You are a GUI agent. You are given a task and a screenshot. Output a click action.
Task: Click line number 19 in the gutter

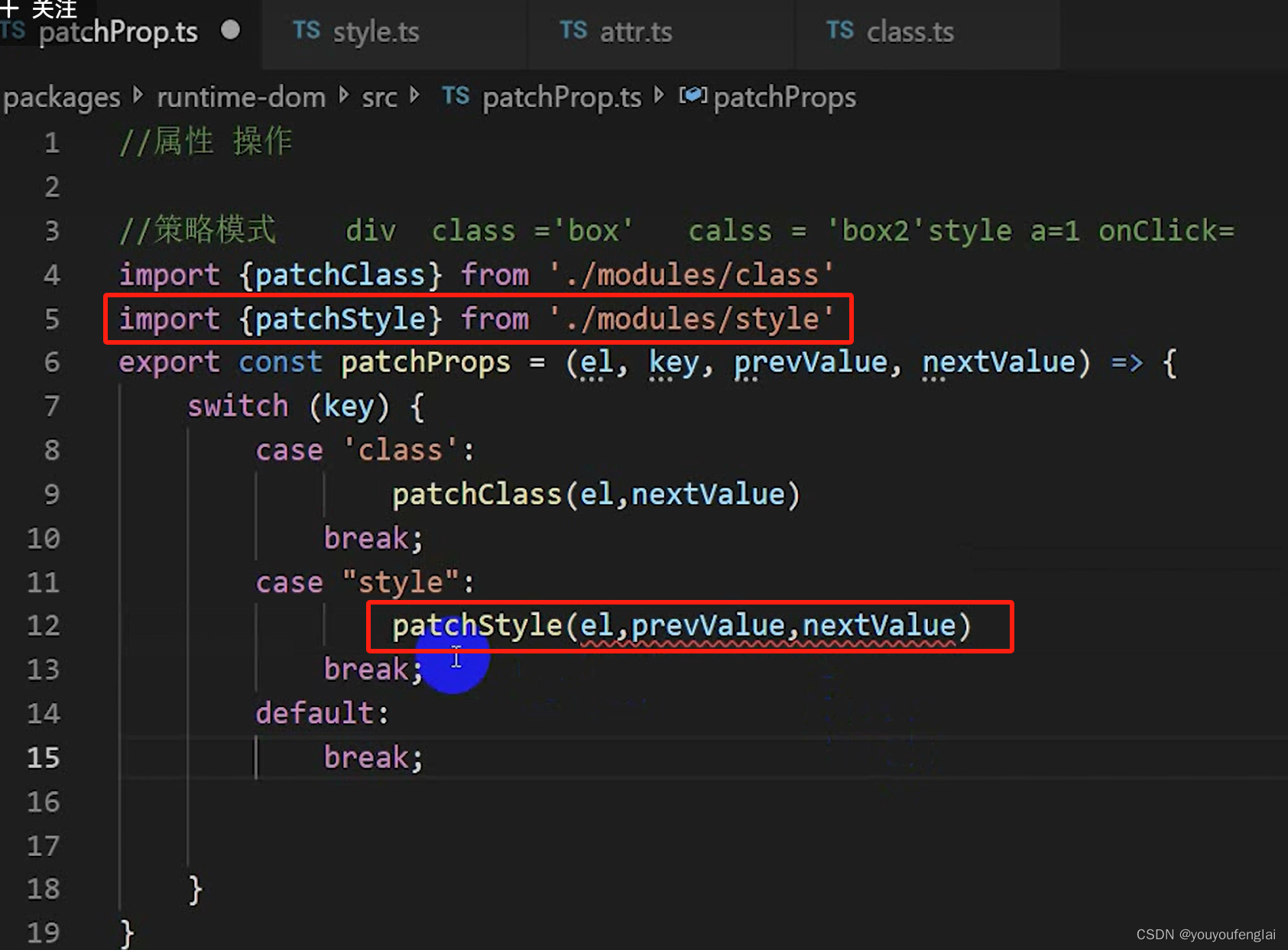[44, 932]
